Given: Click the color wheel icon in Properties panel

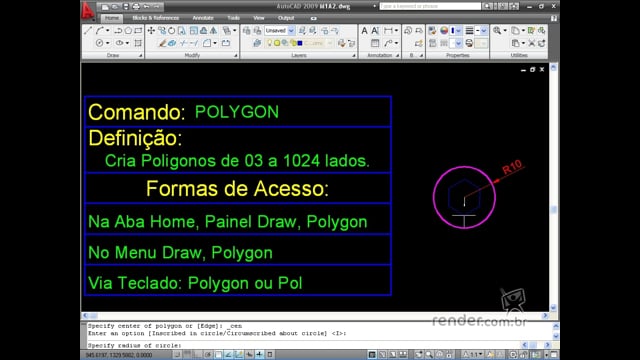Looking at the screenshot, I should (x=444, y=31).
